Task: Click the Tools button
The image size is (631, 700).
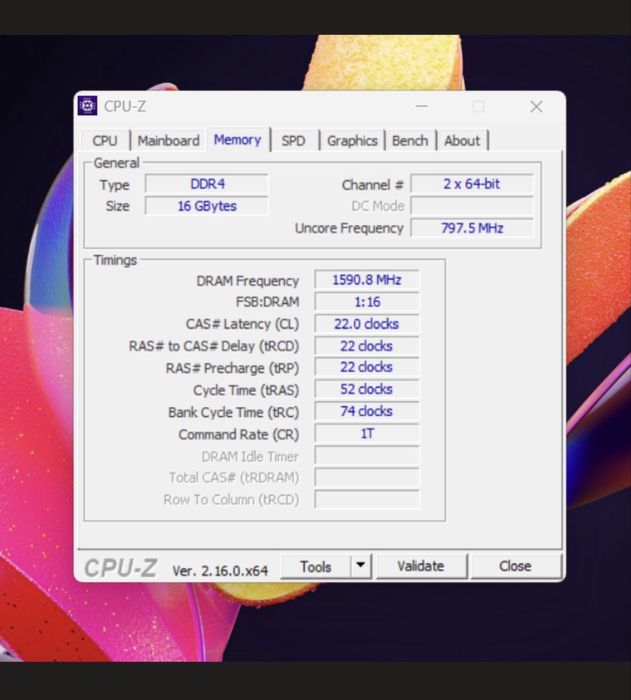Action: (316, 567)
